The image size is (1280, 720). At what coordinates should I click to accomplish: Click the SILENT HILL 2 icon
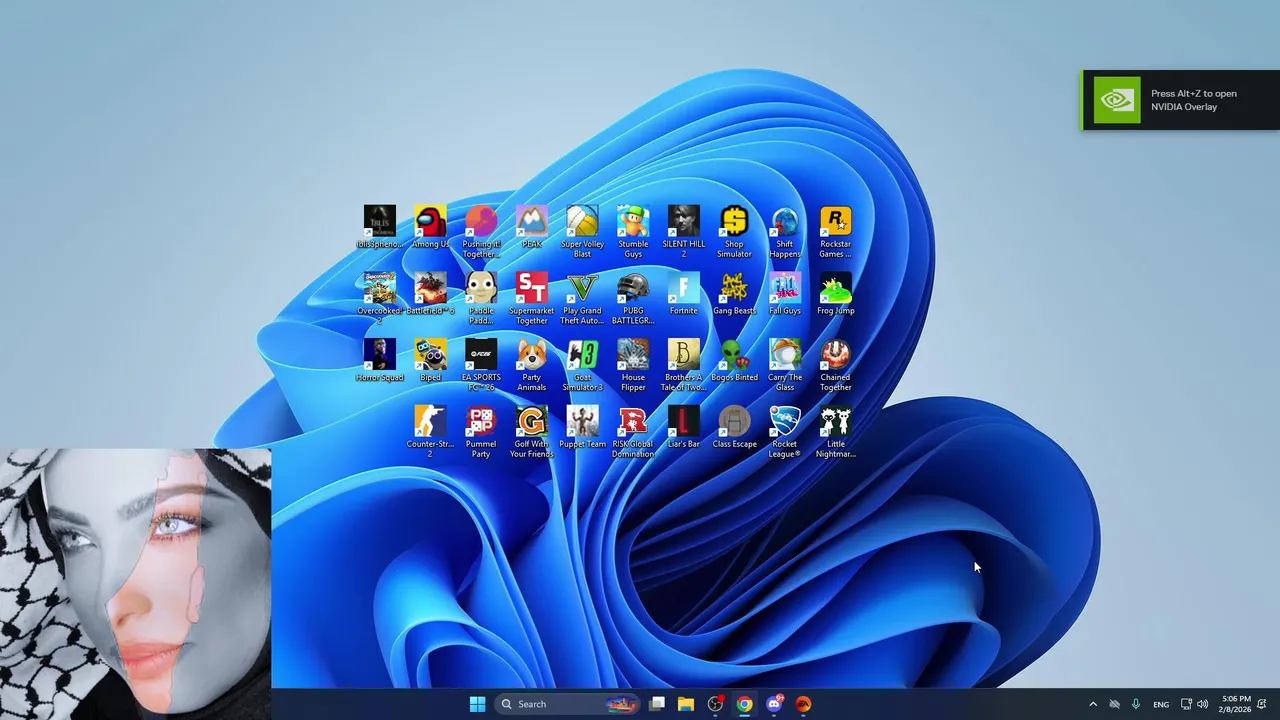click(684, 232)
